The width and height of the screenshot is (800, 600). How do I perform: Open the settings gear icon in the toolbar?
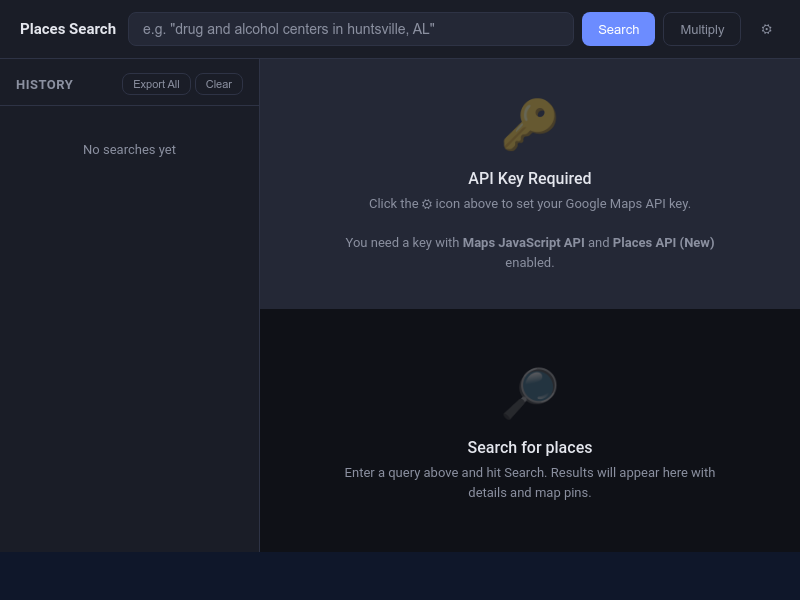coord(766,29)
